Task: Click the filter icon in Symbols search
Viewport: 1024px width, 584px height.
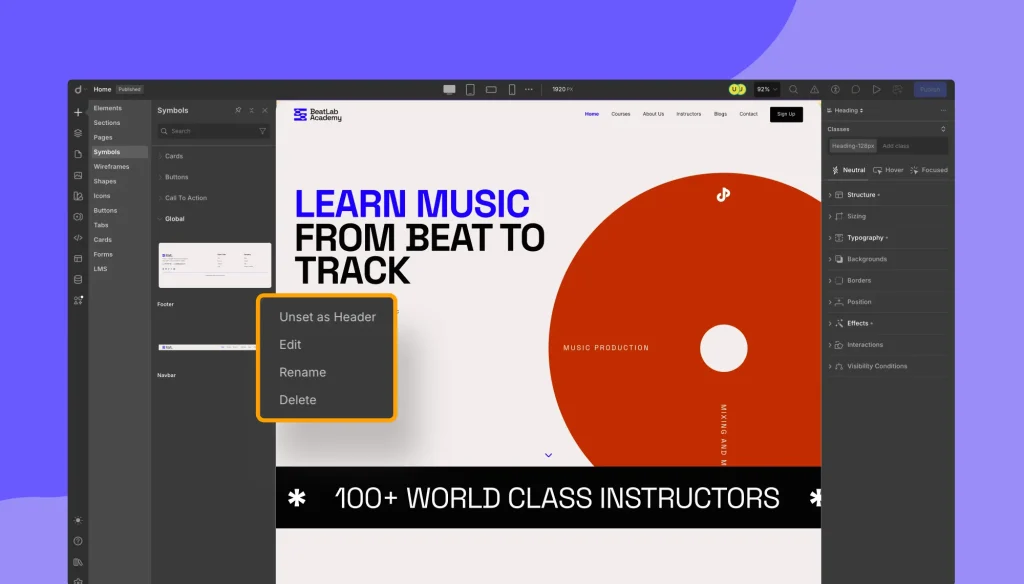Action: [x=263, y=131]
